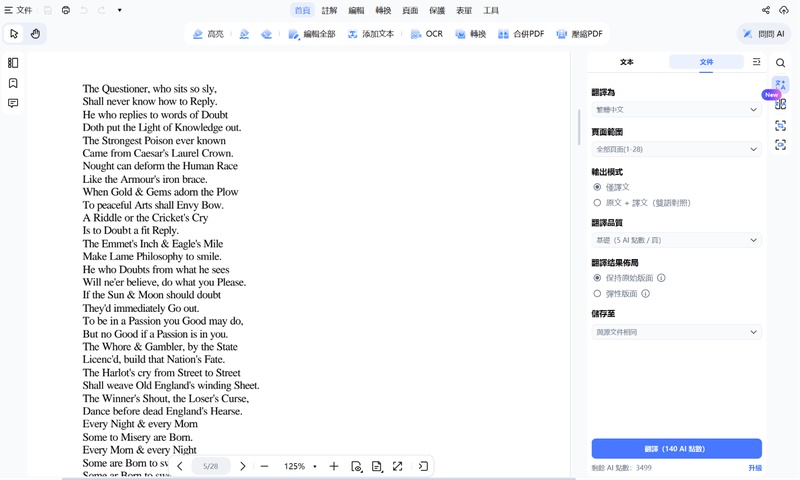Select the eraser tool icon
The height and width of the screenshot is (480, 800).
(266, 34)
